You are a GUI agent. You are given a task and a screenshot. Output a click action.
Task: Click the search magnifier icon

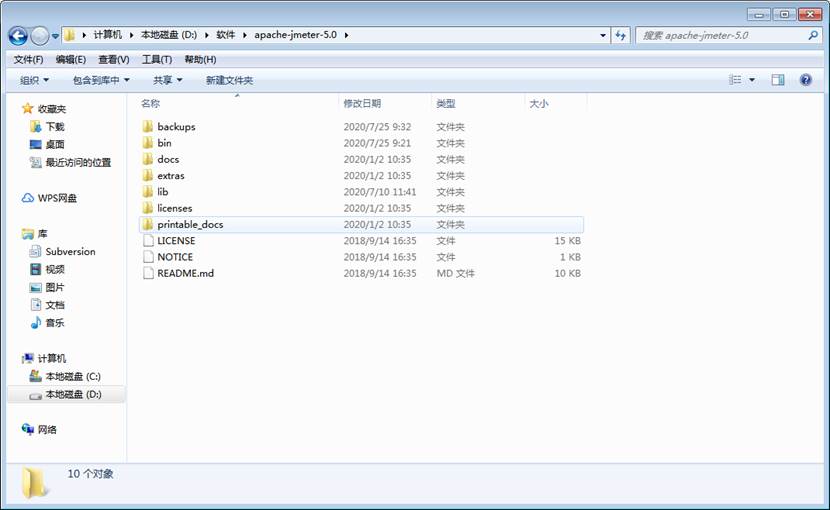[813, 35]
